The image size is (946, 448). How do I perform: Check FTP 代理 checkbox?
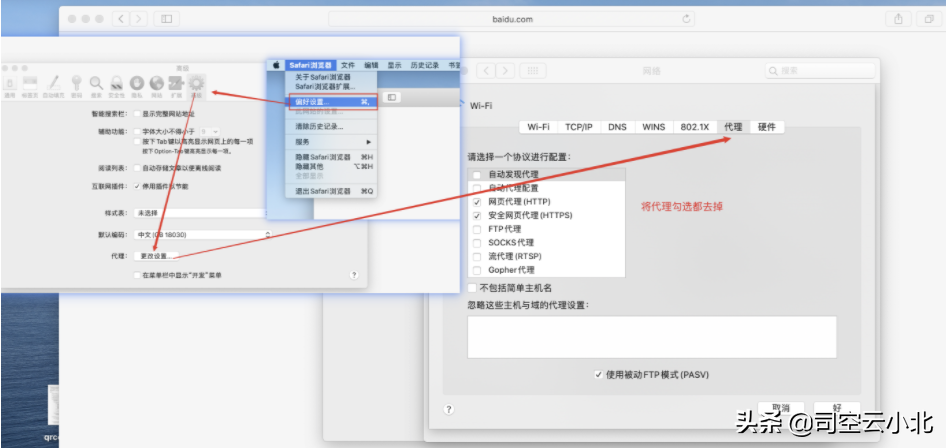(477, 229)
